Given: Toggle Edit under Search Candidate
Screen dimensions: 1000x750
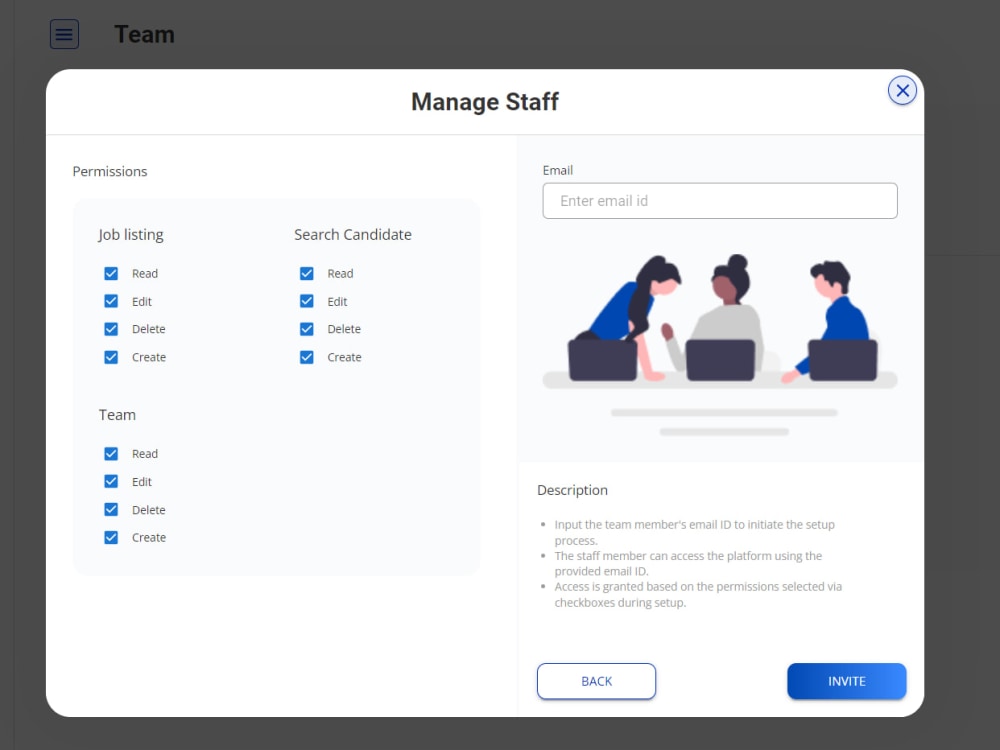Looking at the screenshot, I should coord(307,301).
